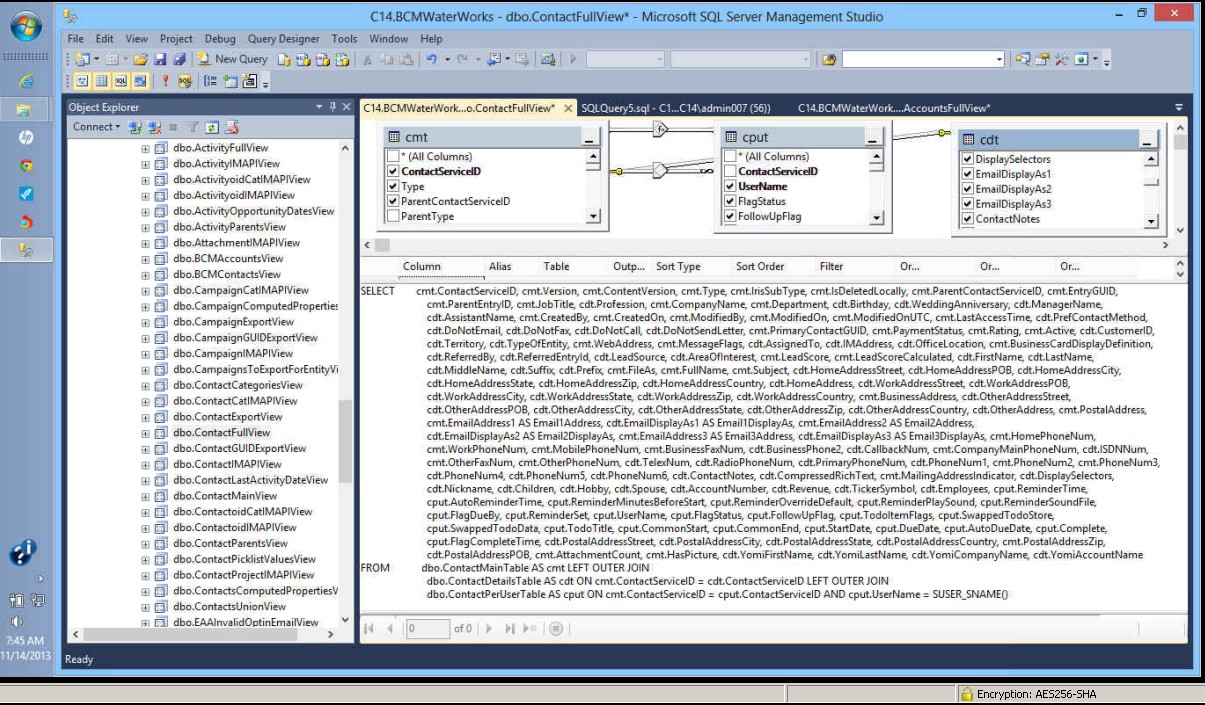
Task: Open the Toolbox wrench icon in toolbar
Action: point(1060,59)
